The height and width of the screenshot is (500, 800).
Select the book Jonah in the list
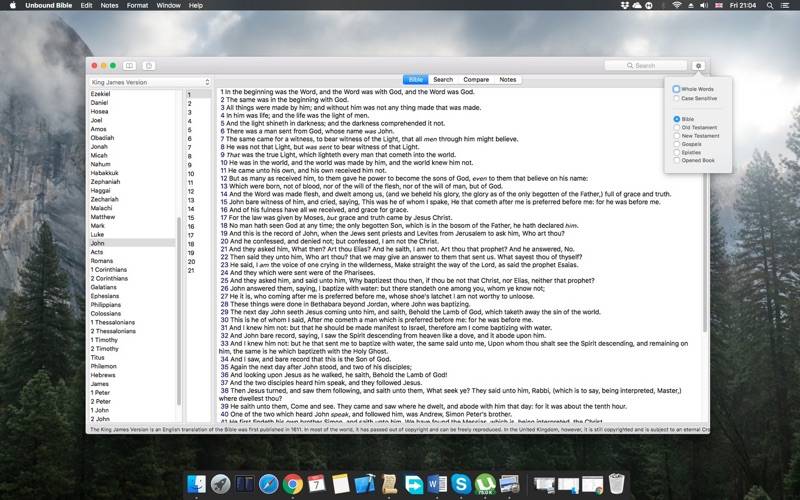pyautogui.click(x=99, y=146)
